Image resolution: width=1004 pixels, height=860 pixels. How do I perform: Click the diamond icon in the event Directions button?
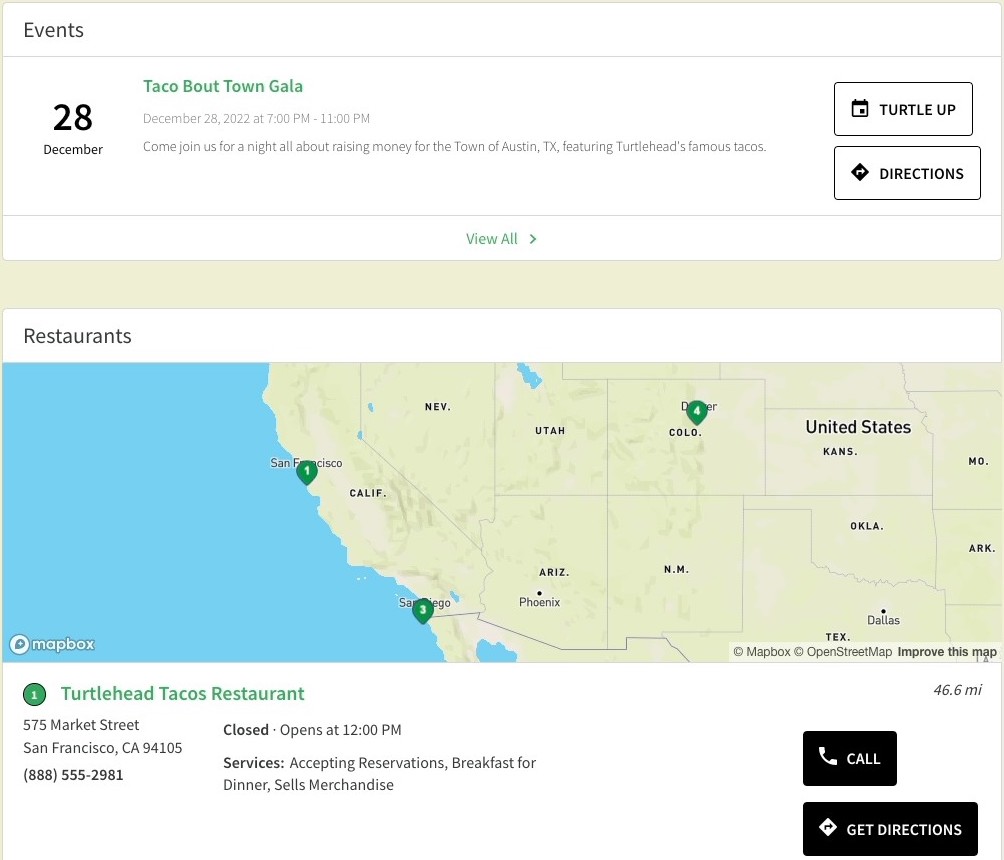tap(860, 172)
